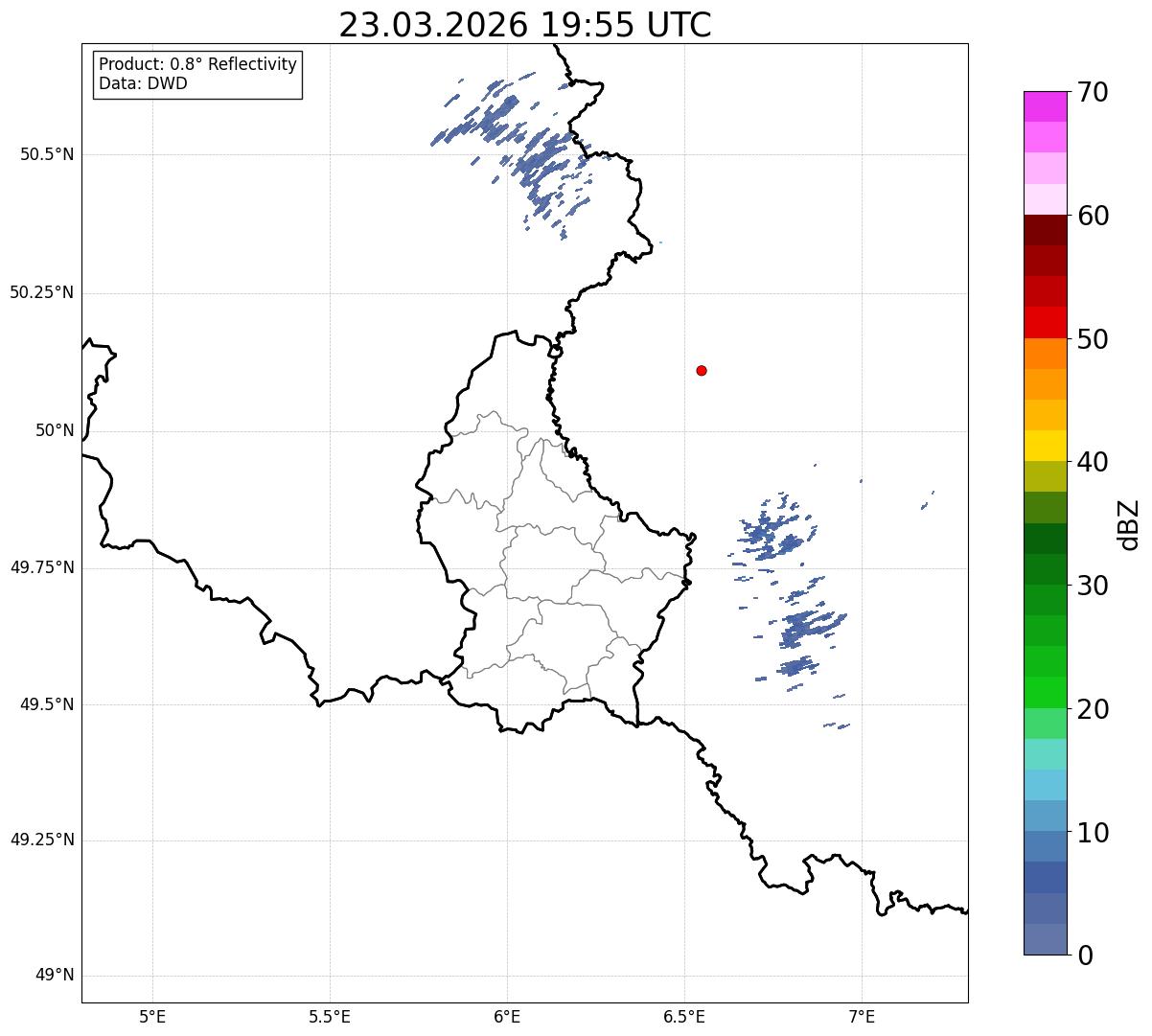Pick the bright green swatch just above 20
Viewport: 1152px width, 1036px height.
tap(1046, 693)
